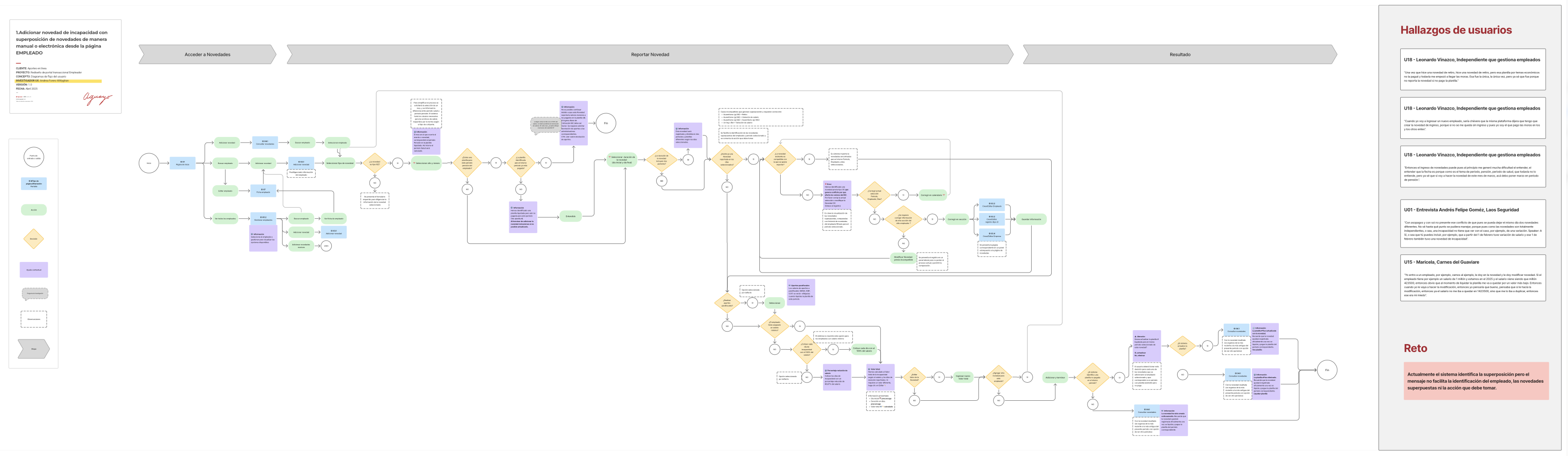This screenshot has width=1568, height=456.
Task: Select the green "Seleccionar" action by parafiscales
Action: pyautogui.click(x=774, y=303)
